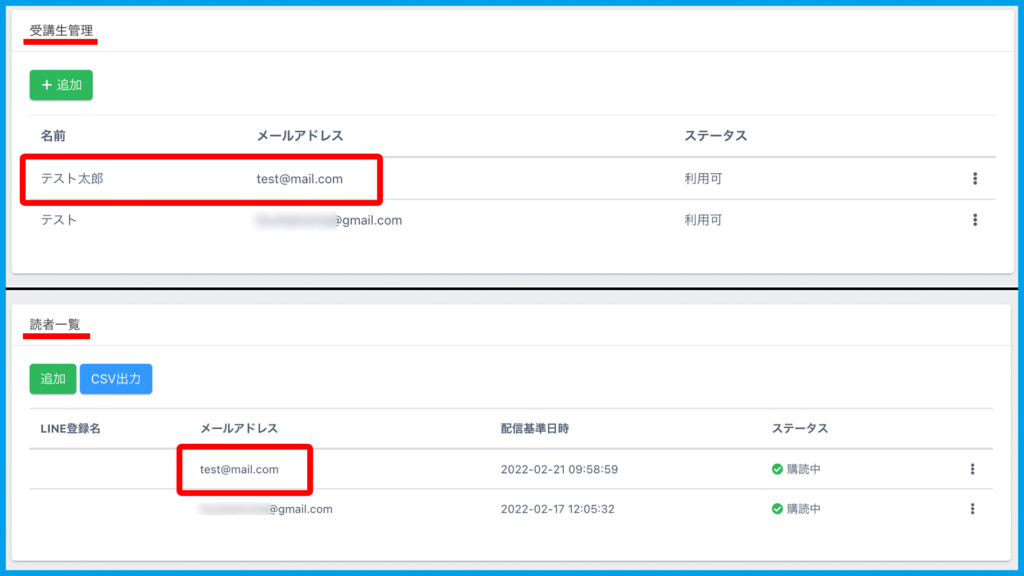Select the 2022-02-17 12:05:32 timestamp cell
Viewport: 1024px width, 576px height.
[x=559, y=509]
